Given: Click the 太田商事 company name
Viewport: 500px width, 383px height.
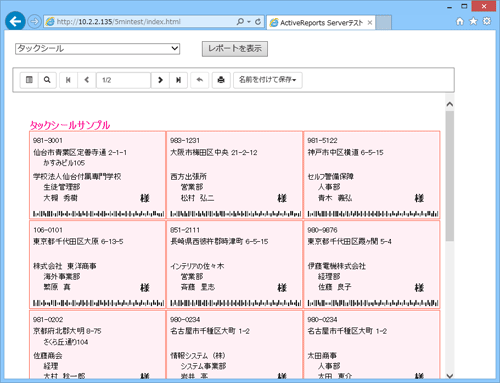Looking at the screenshot, I should (322, 356).
